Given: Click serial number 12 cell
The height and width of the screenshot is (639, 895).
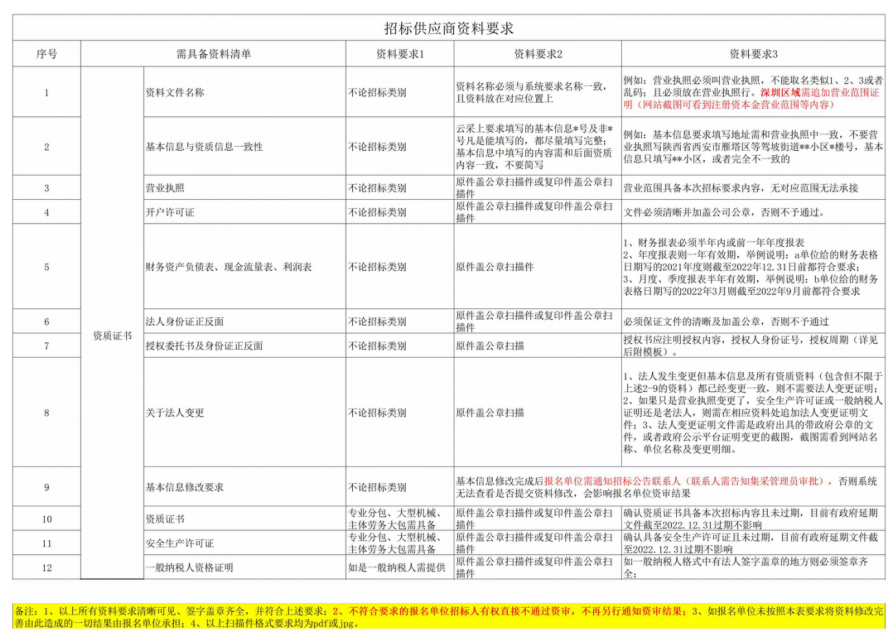Looking at the screenshot, I should pos(47,567).
